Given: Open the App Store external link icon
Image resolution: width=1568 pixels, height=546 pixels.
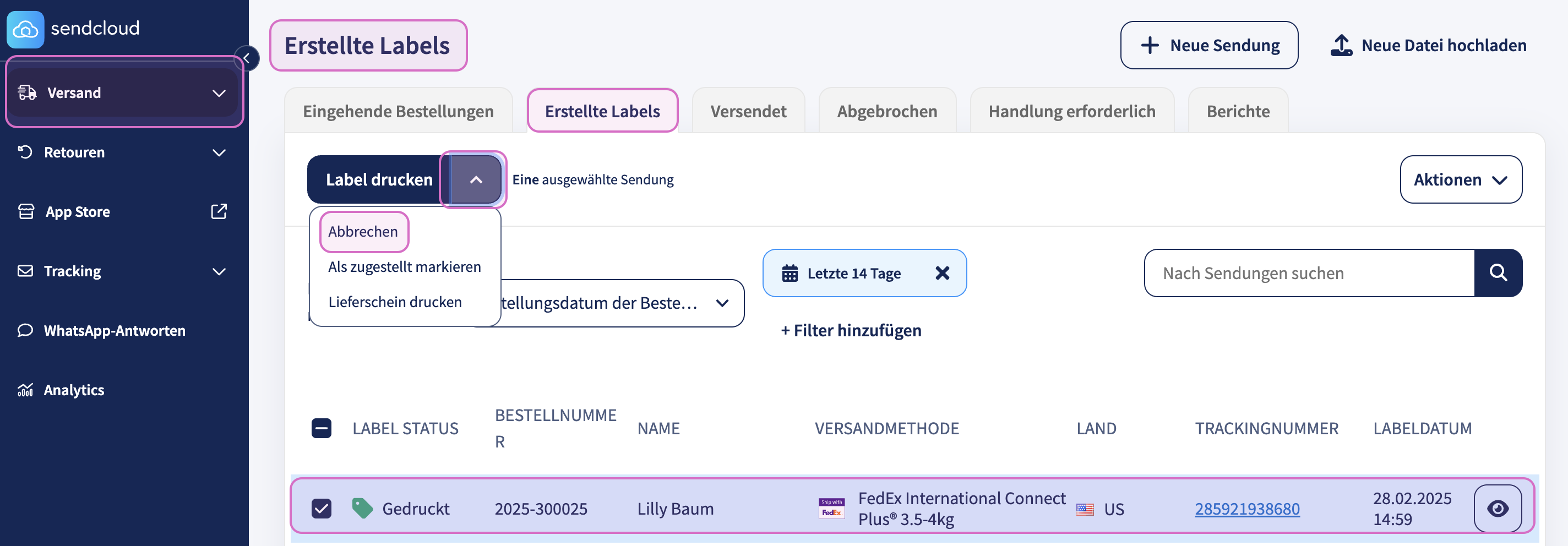Looking at the screenshot, I should click(219, 211).
